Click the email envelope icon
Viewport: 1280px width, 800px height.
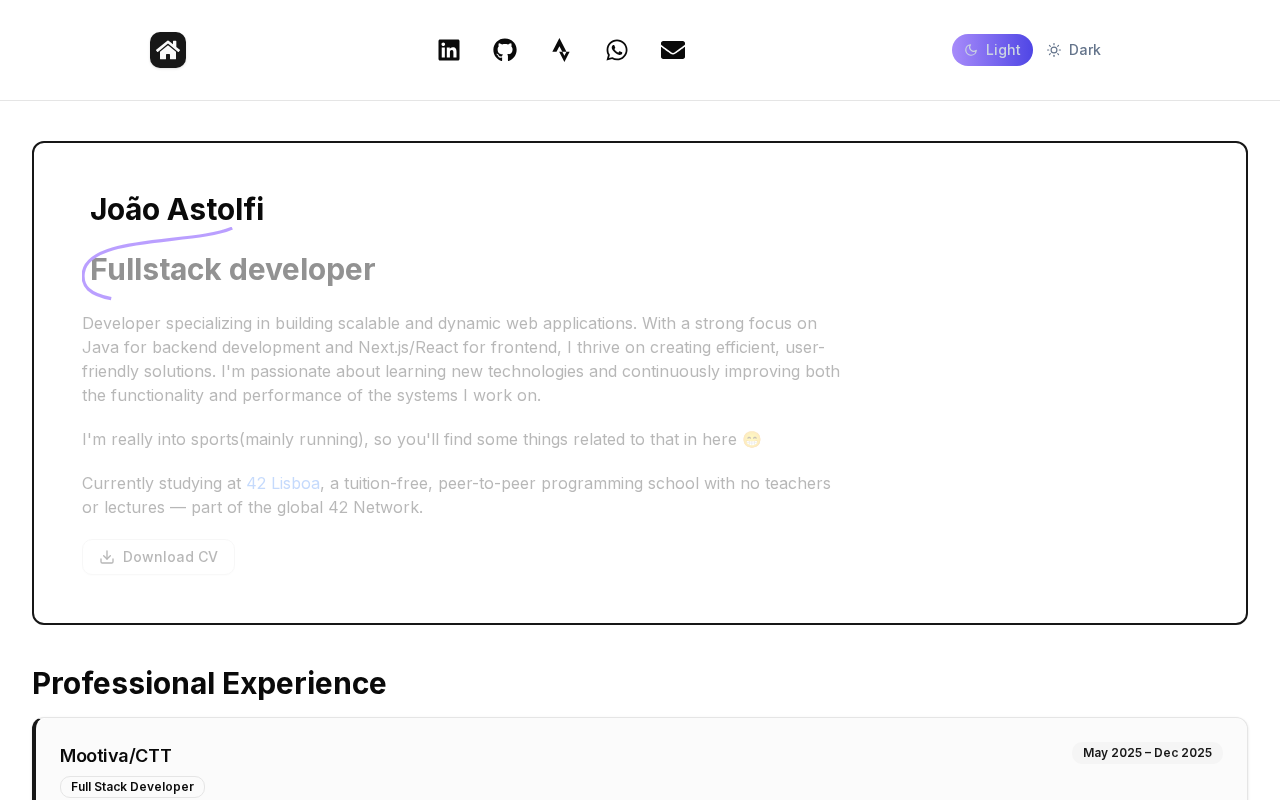673,50
